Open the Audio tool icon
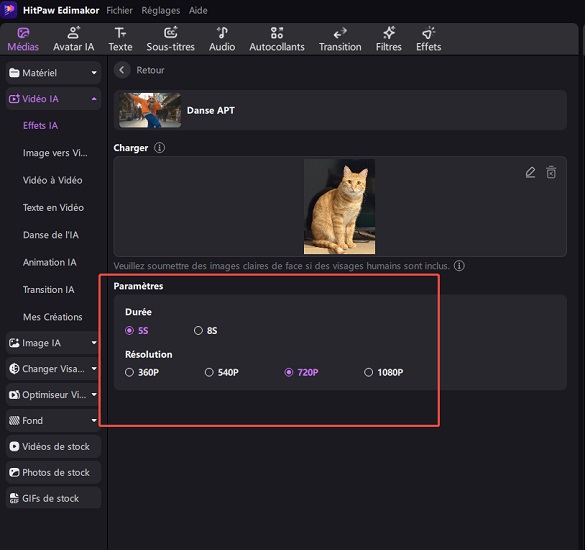Viewport: 585px width, 550px height. [x=222, y=33]
